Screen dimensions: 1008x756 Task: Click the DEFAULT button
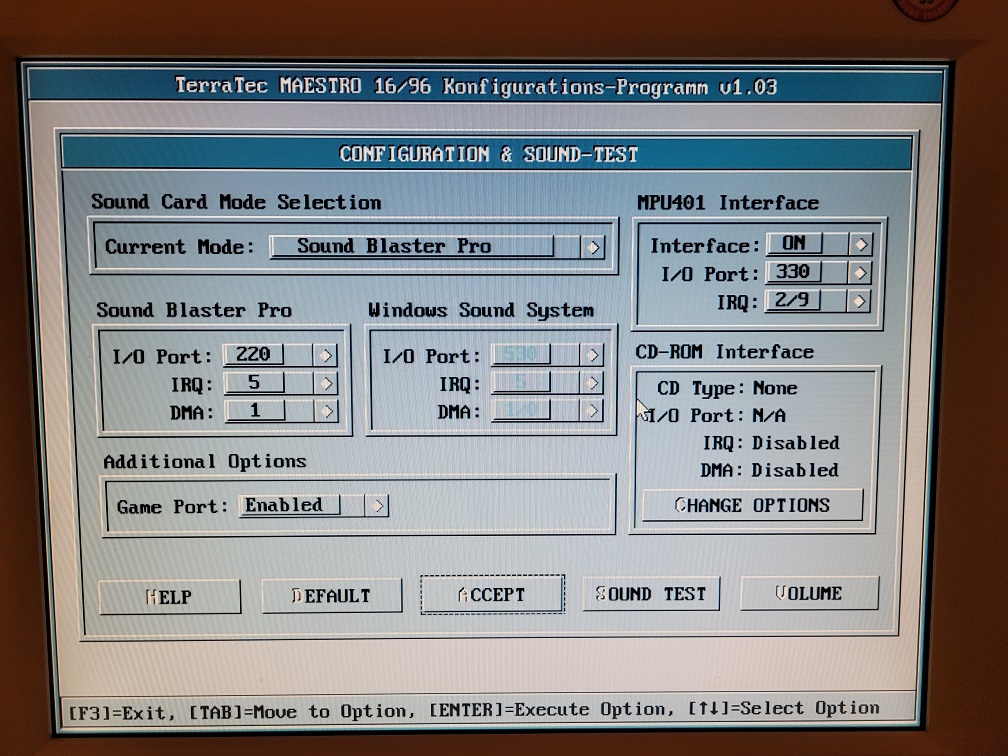coord(332,596)
